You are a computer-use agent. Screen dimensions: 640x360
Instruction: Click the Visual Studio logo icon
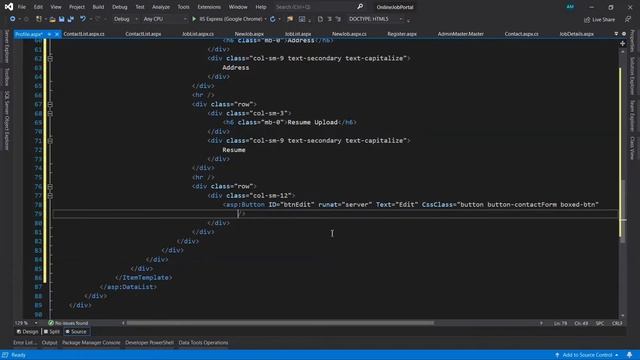[9, 7]
